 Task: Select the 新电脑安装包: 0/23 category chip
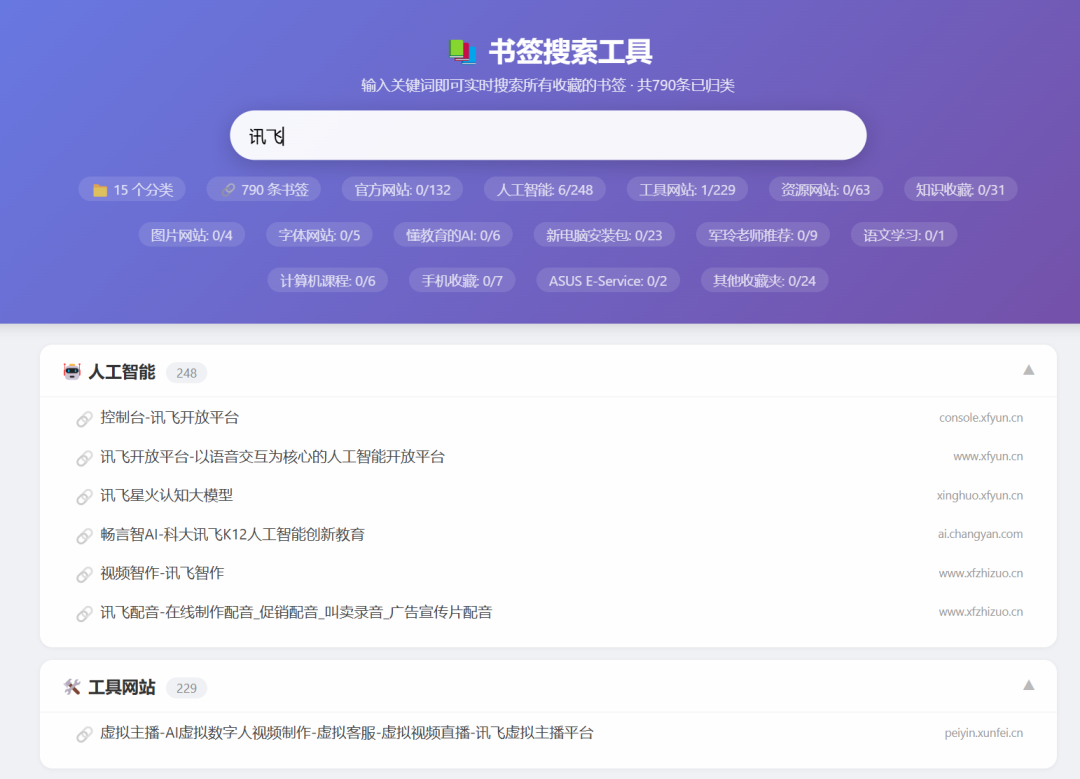pyautogui.click(x=604, y=235)
